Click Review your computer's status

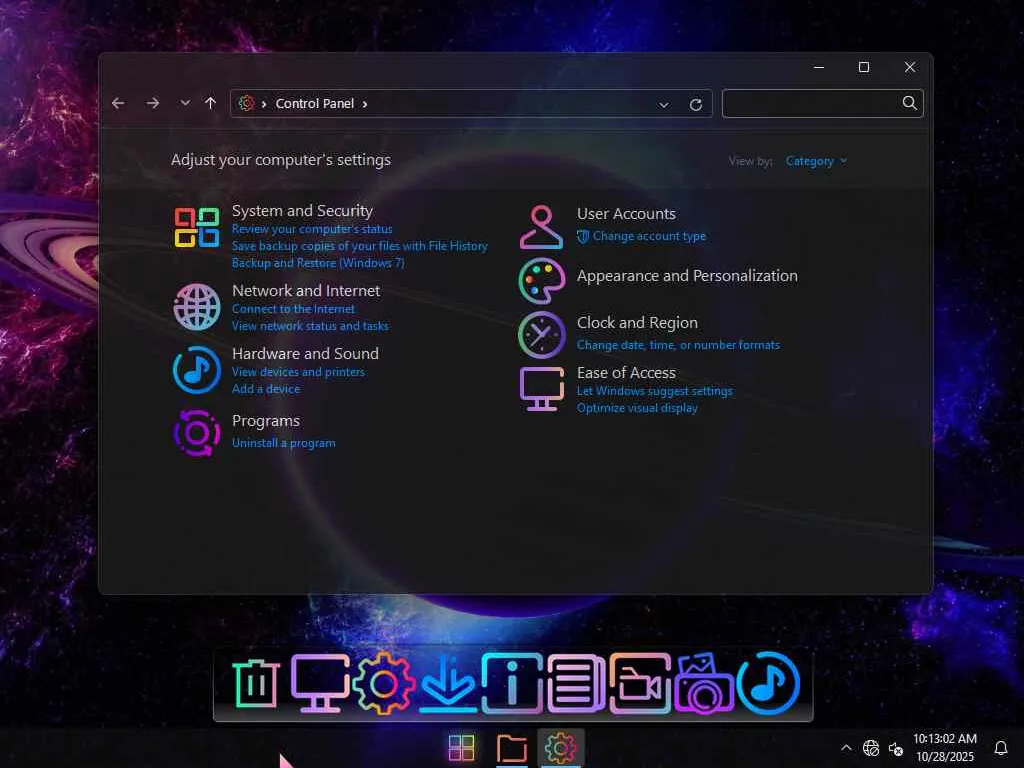point(312,229)
